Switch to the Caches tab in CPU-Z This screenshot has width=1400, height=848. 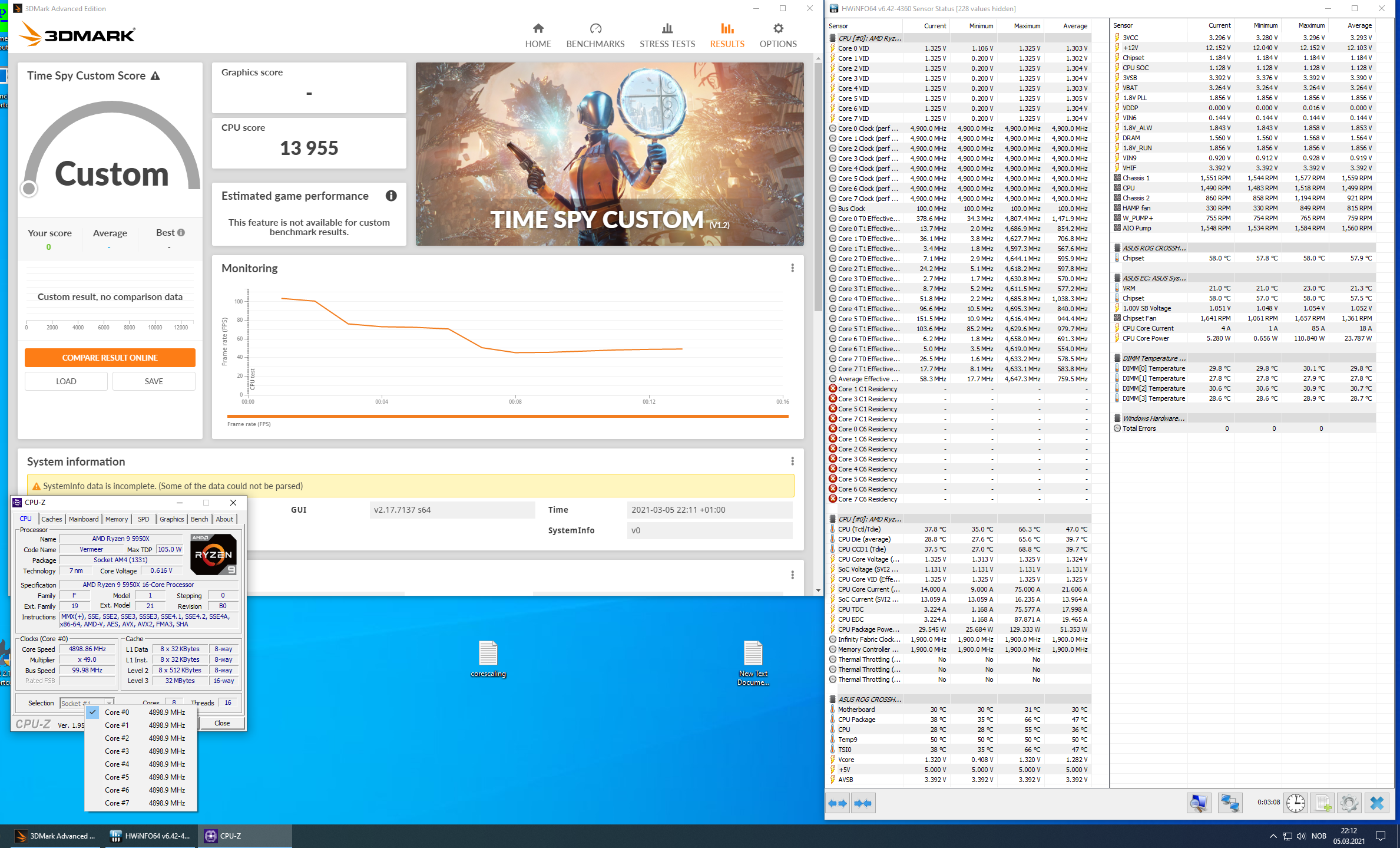pyautogui.click(x=51, y=519)
